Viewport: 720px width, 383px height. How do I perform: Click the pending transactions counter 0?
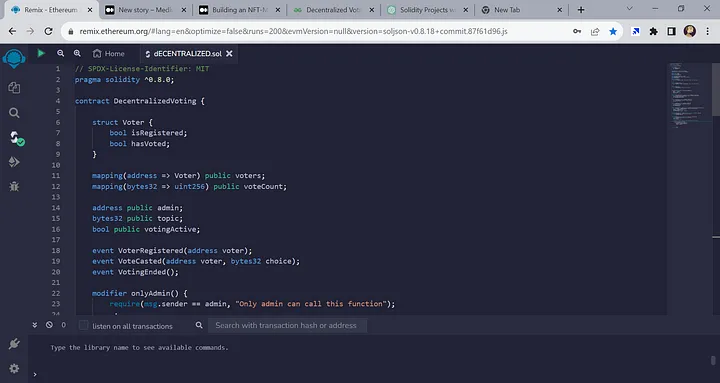tap(63, 325)
